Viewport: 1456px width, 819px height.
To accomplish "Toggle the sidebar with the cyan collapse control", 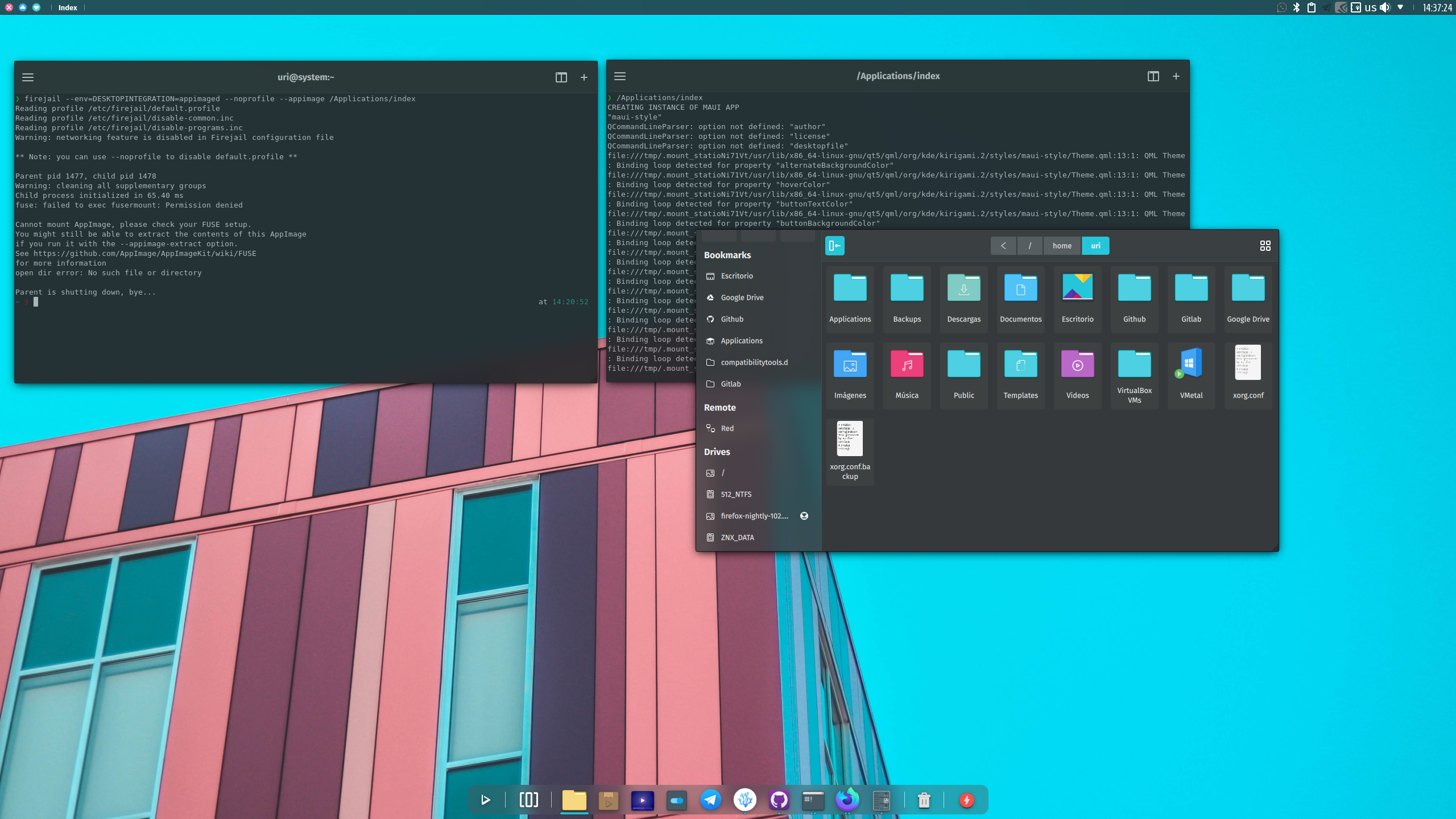I will [x=834, y=245].
